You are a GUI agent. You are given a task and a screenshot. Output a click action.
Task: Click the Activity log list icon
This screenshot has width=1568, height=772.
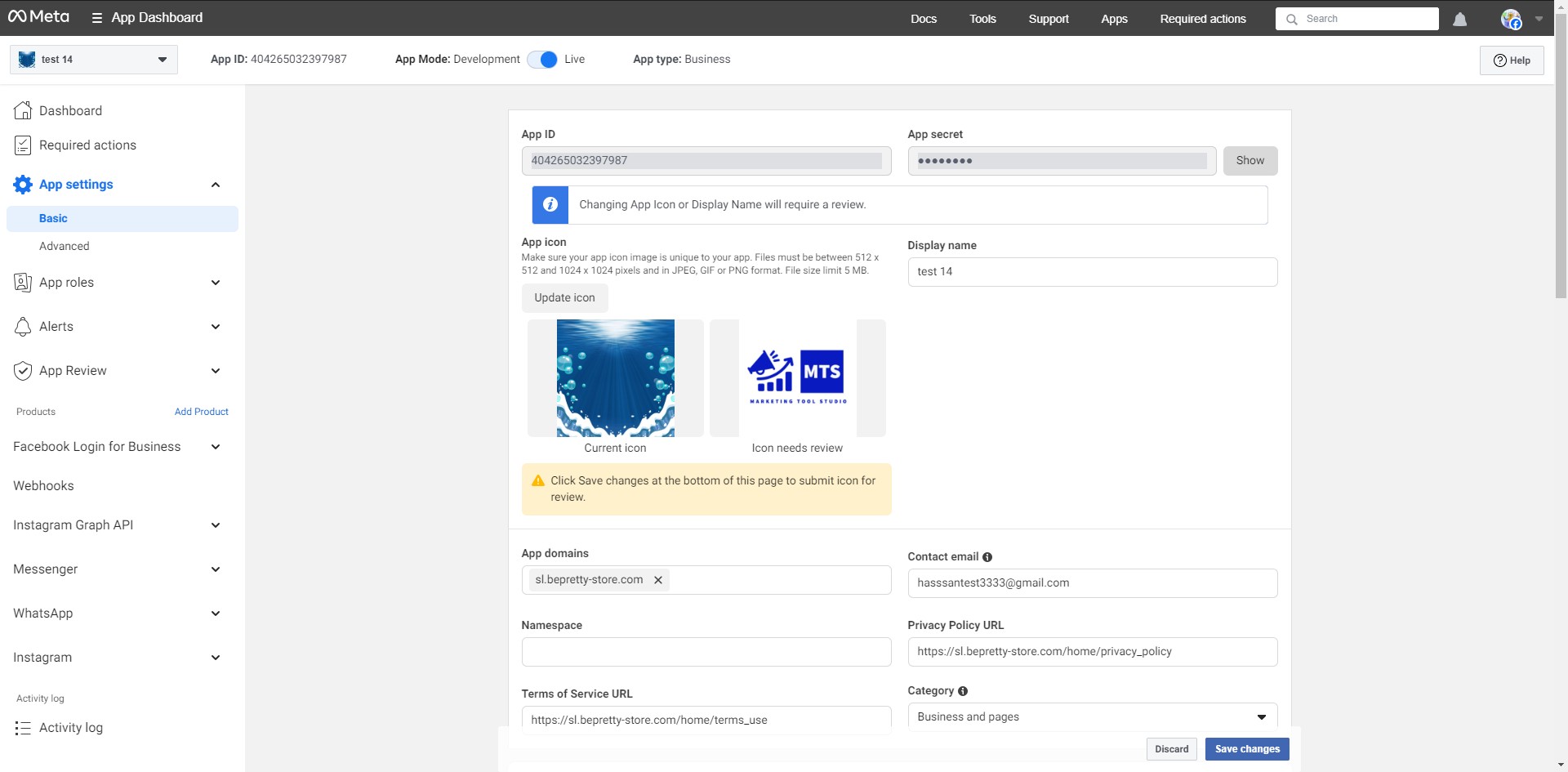(x=23, y=728)
